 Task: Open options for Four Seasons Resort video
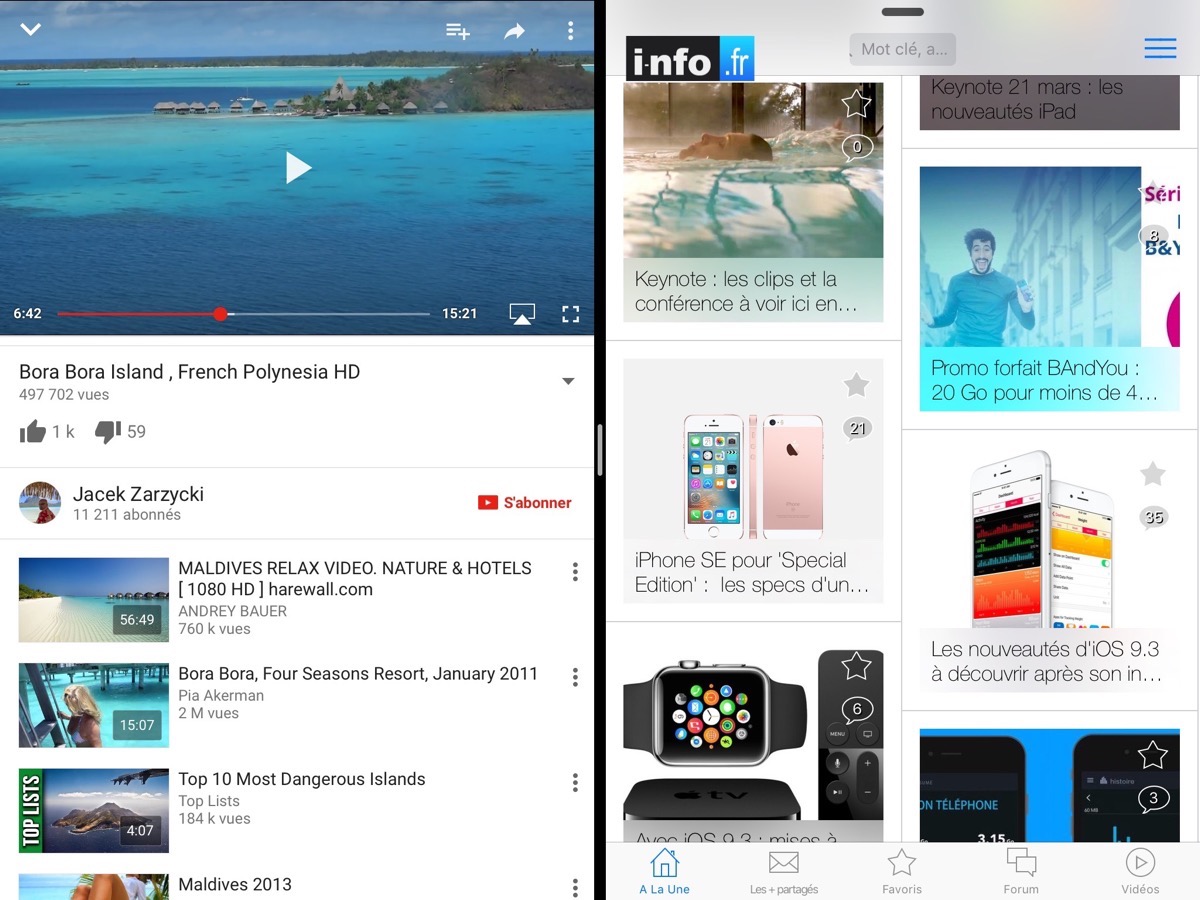575,677
